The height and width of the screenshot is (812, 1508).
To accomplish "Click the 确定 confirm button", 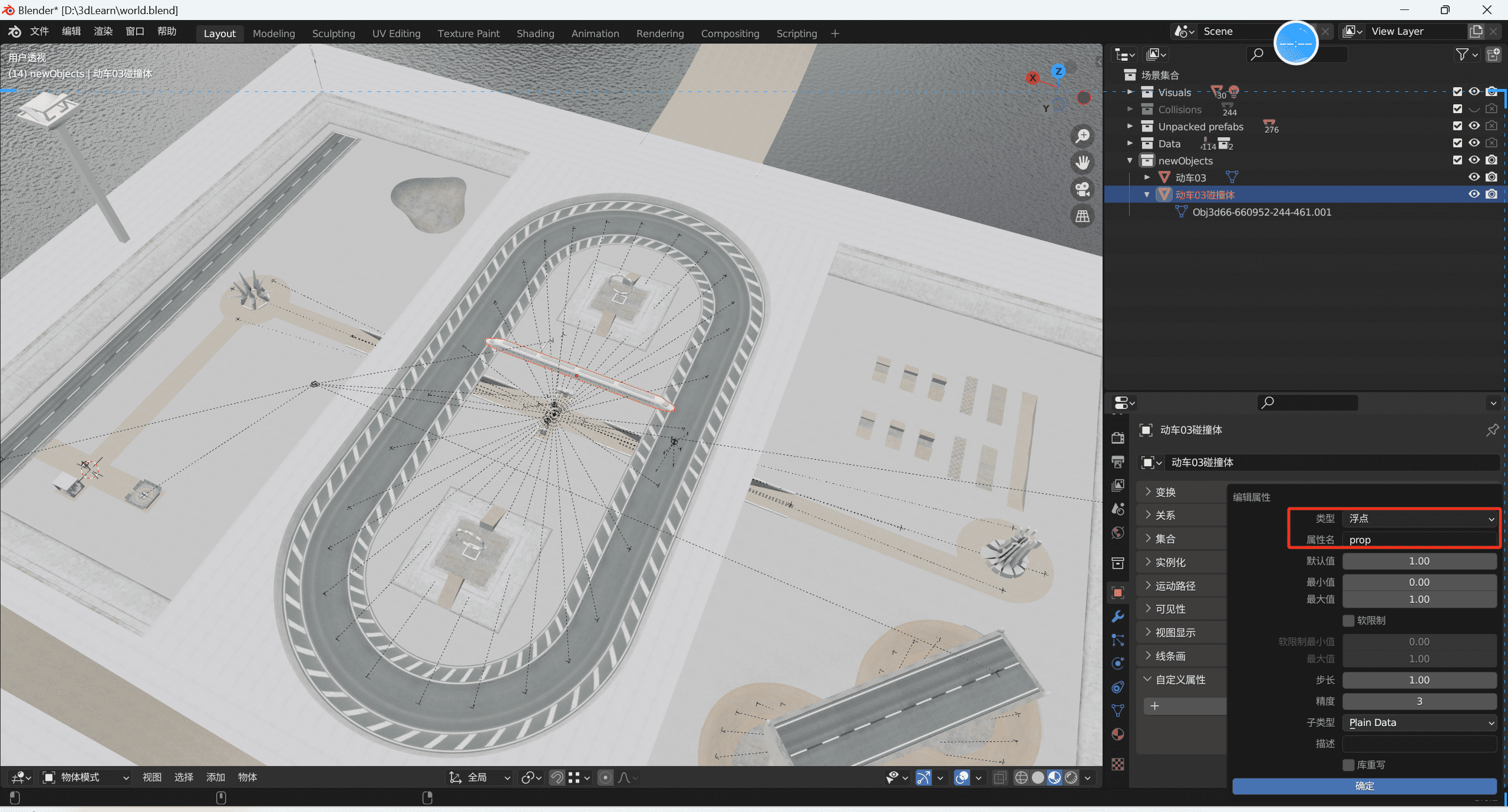I will [1364, 786].
